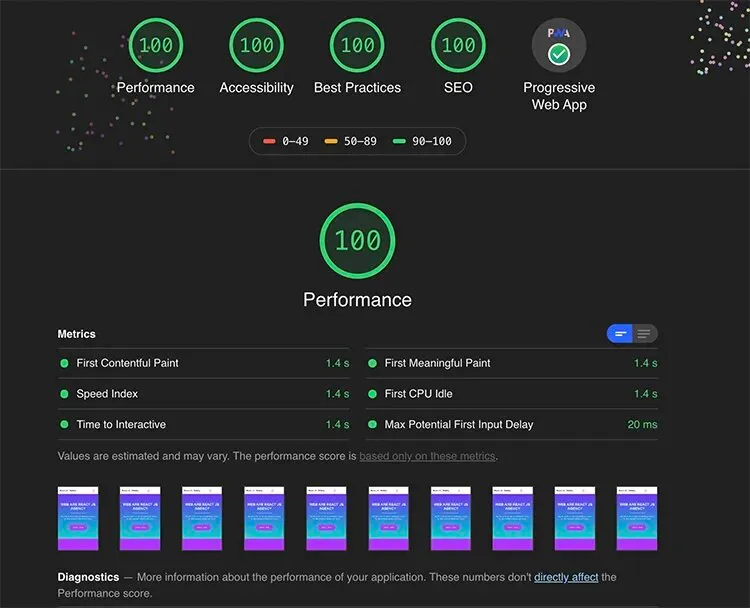Click the 1.4 s value for Speed Index
Viewport: 750px width, 608px height.
(337, 394)
